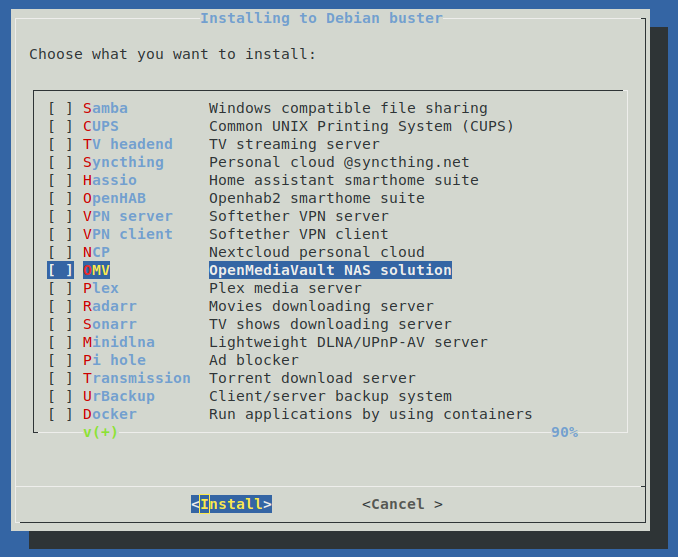Image resolution: width=678 pixels, height=557 pixels.
Task: Click 'Movies downloading server' description
Action: click(x=321, y=306)
